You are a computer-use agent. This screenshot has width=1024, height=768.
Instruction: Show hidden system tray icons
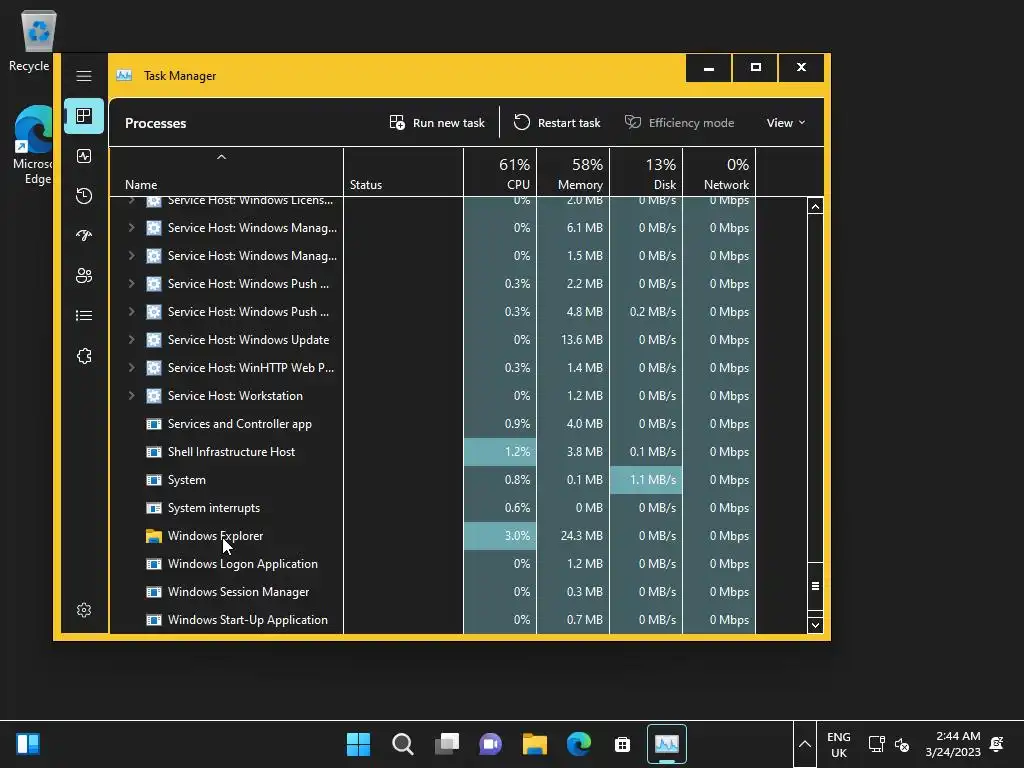pyautogui.click(x=805, y=744)
